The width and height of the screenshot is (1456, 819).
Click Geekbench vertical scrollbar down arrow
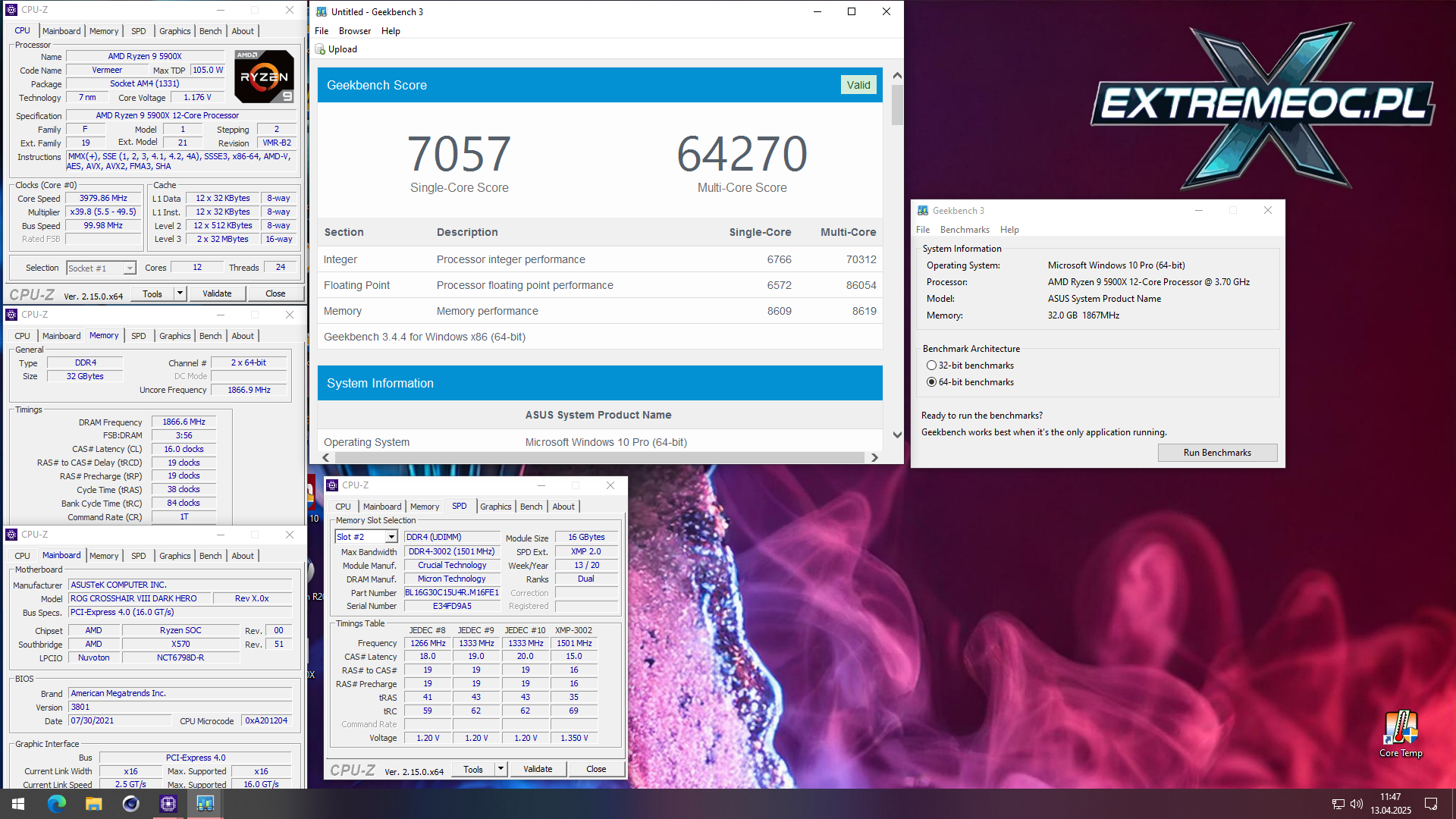(x=897, y=435)
